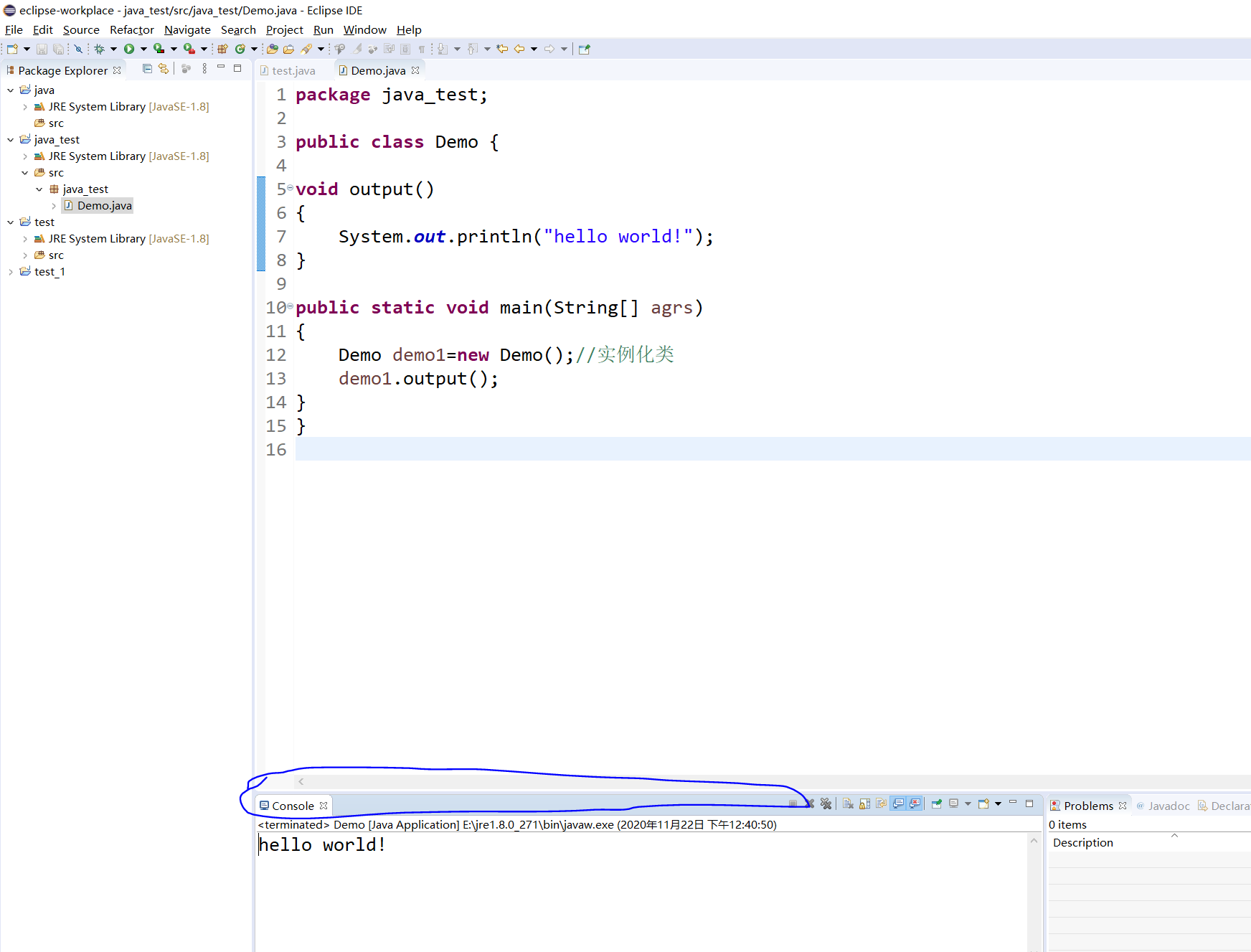Open the Navigate menu
Image resolution: width=1251 pixels, height=952 pixels.
click(x=187, y=29)
